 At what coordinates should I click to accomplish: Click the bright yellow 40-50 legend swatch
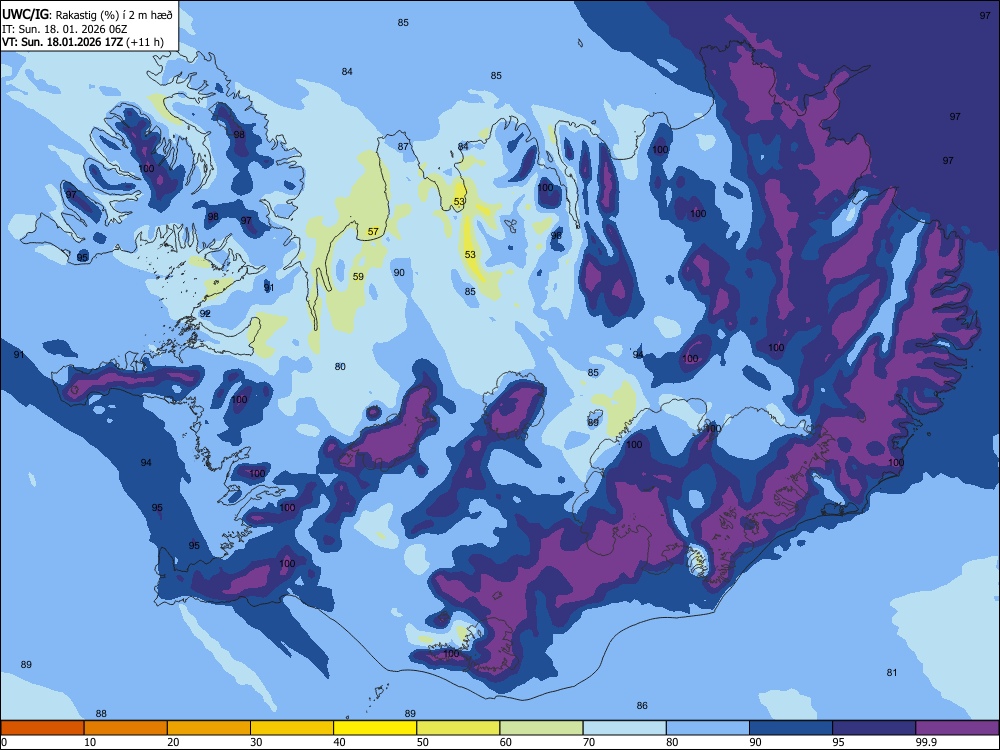tap(375, 728)
